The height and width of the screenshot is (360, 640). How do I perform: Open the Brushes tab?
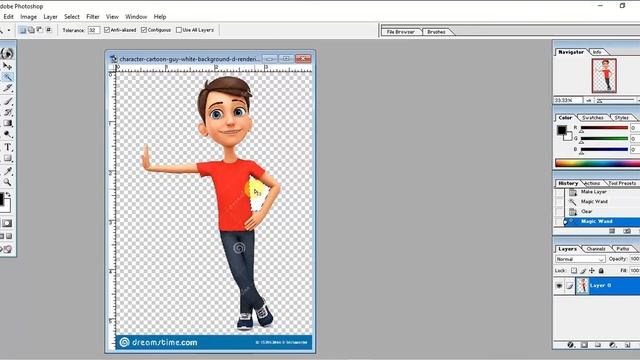click(436, 32)
